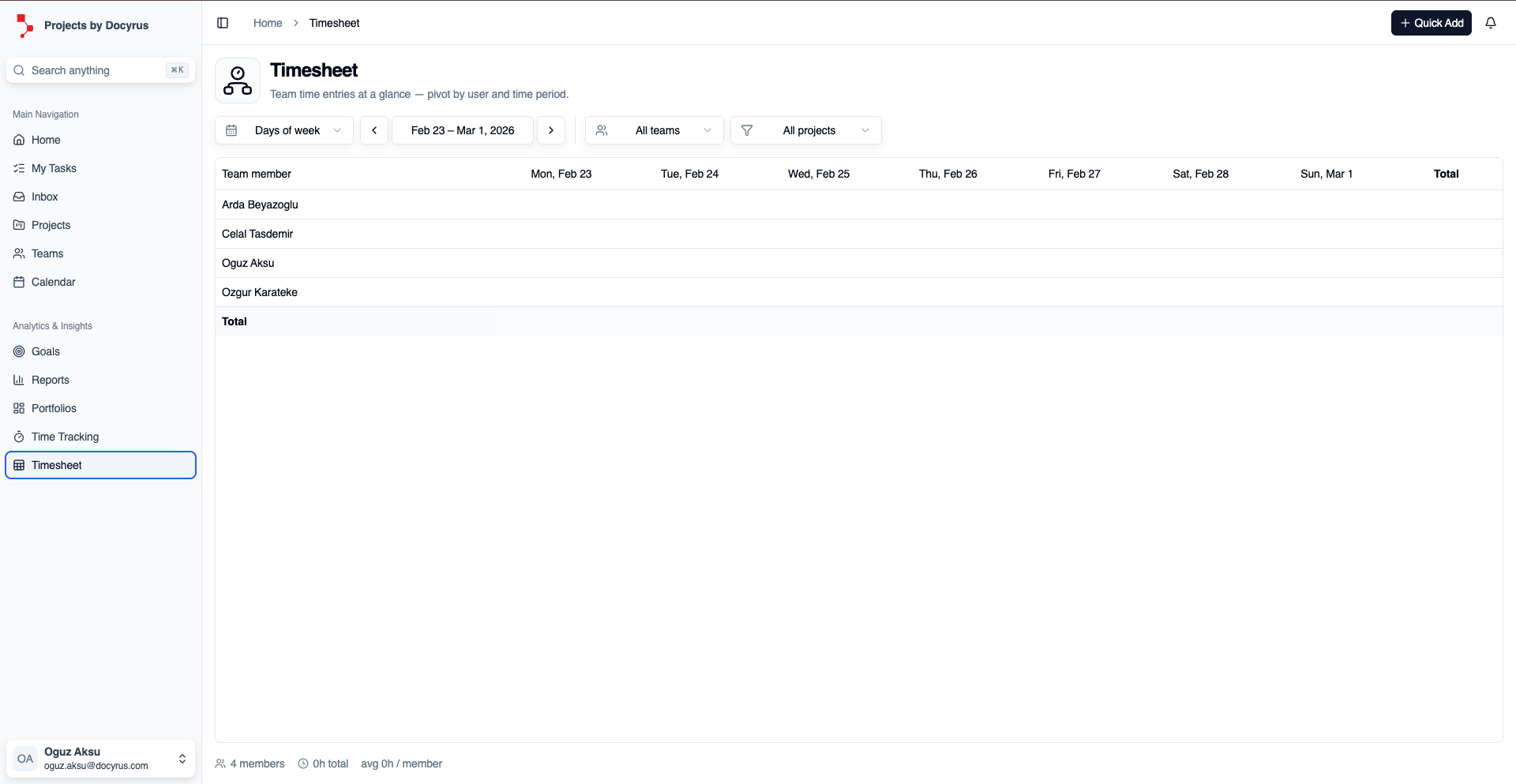
Task: Go to the previous week with the left arrow
Action: (x=373, y=130)
